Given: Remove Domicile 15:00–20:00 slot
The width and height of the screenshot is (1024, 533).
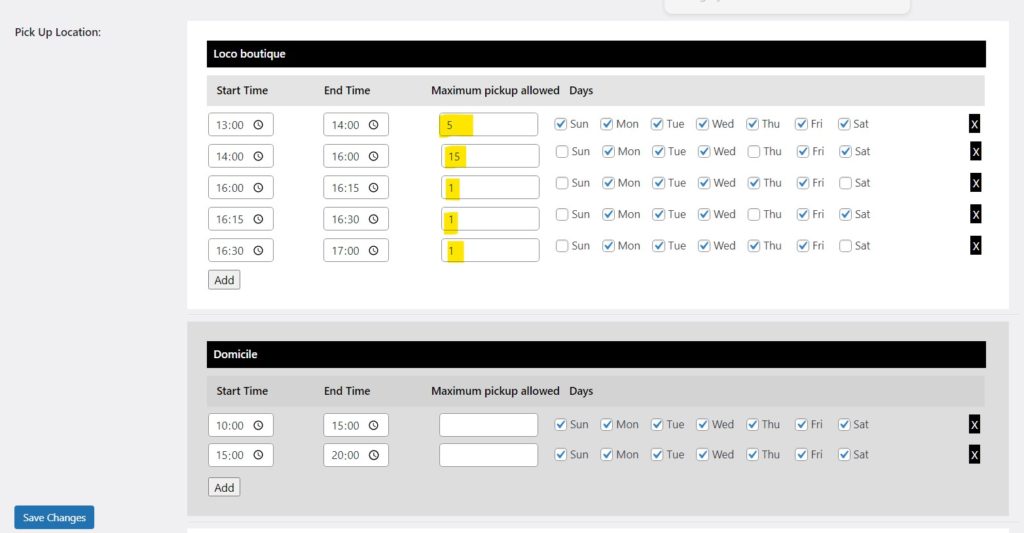Looking at the screenshot, I should [974, 455].
